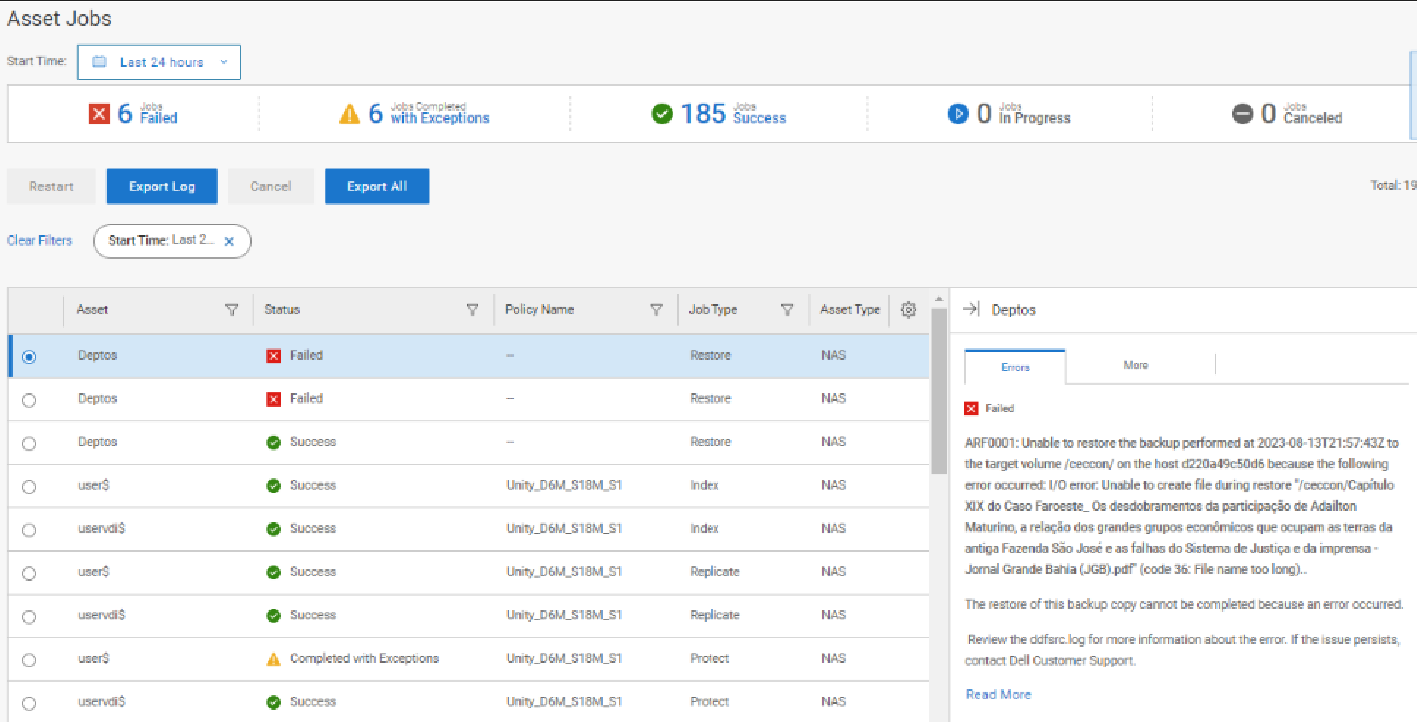Remove the Start Time filter chip

coord(229,241)
